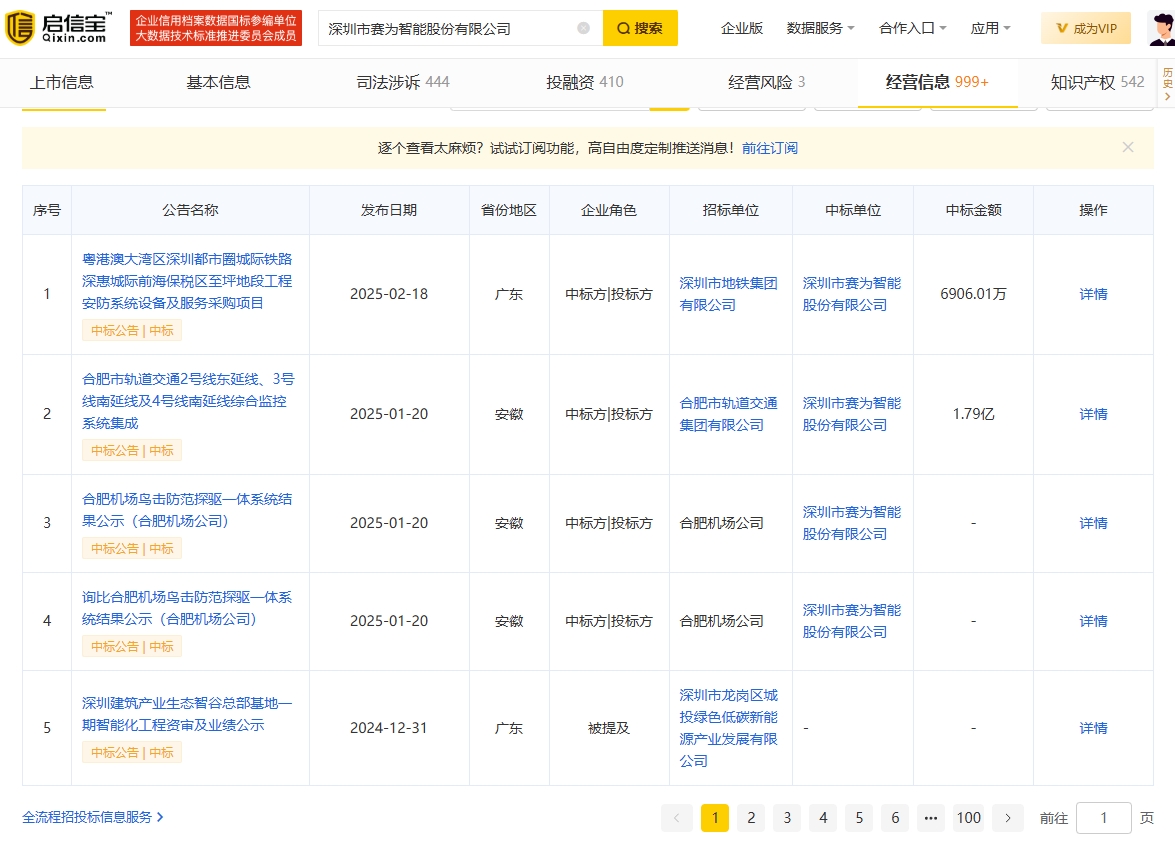Click the 被提及 role cell

click(608, 729)
